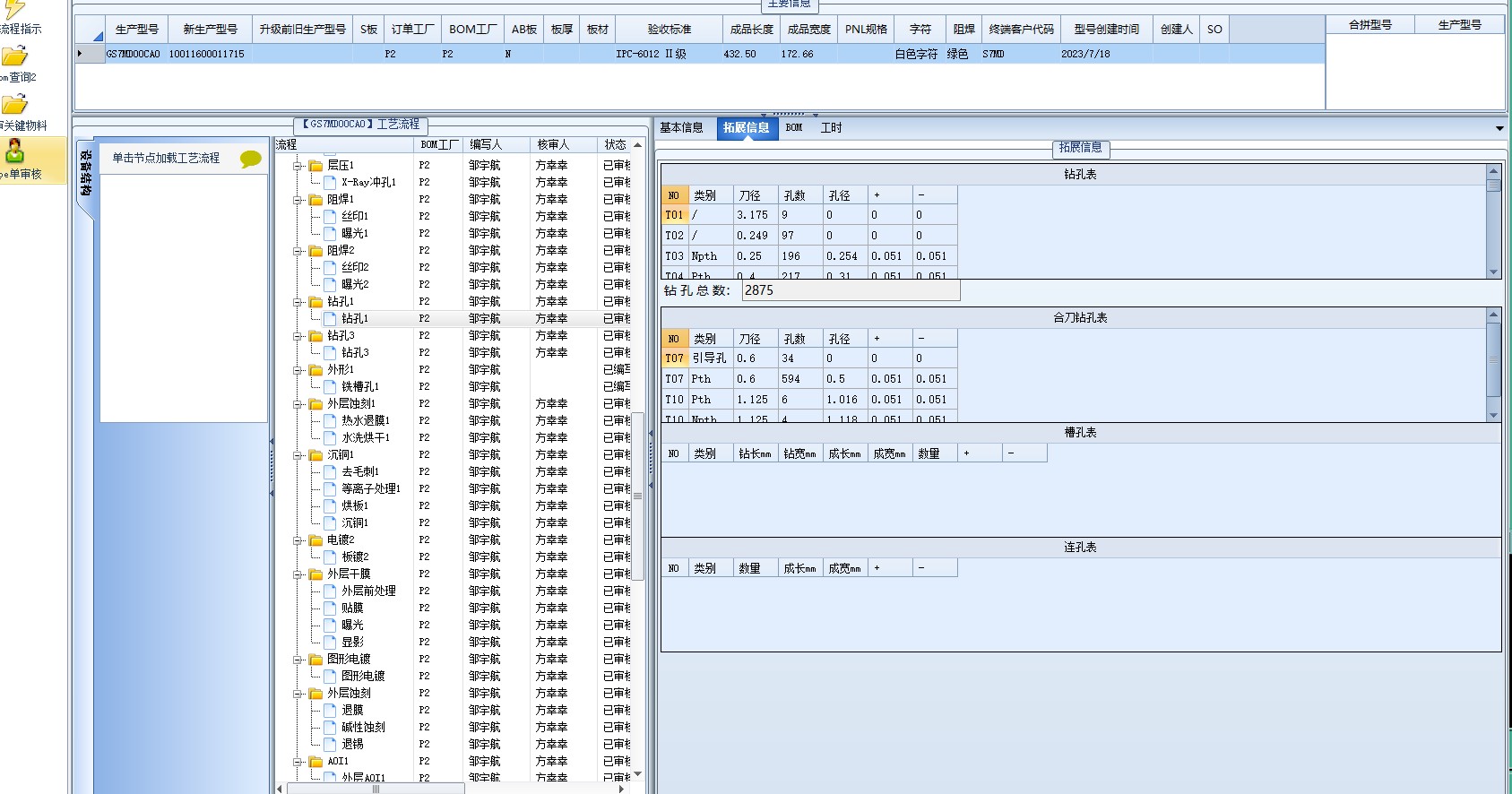Screen dimensions: 1512x794
Task: Click the 丝印1 document icon
Action: tap(330, 216)
